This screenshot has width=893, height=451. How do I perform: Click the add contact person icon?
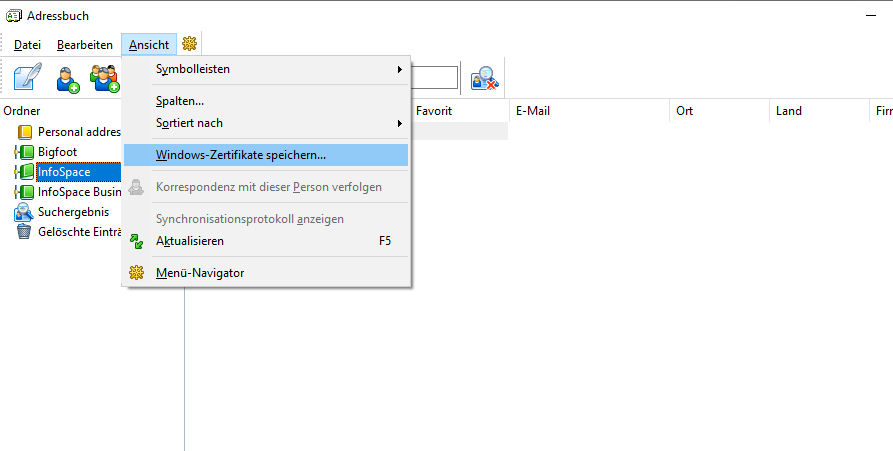tap(67, 79)
